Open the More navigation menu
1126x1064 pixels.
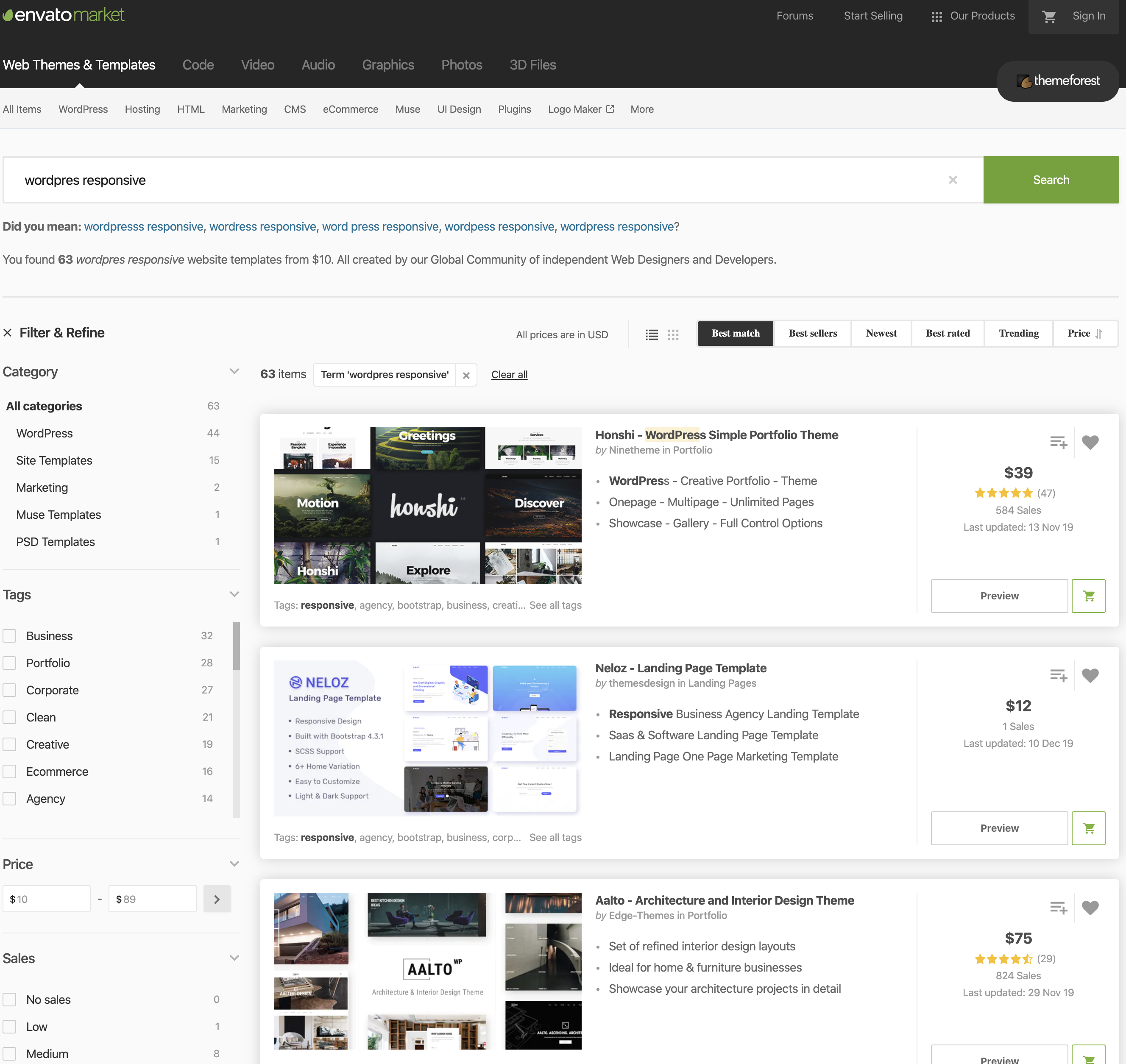pos(641,109)
